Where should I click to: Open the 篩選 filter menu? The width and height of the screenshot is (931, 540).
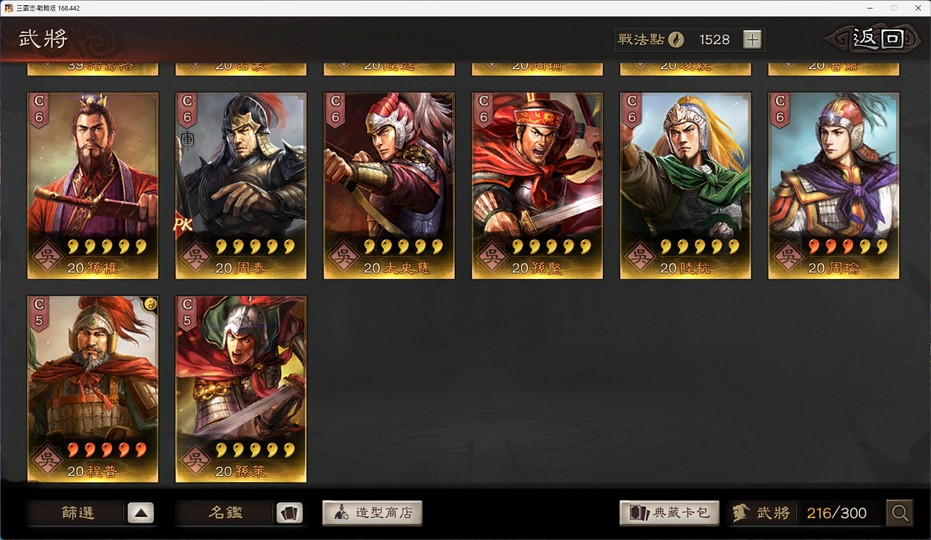[78, 513]
